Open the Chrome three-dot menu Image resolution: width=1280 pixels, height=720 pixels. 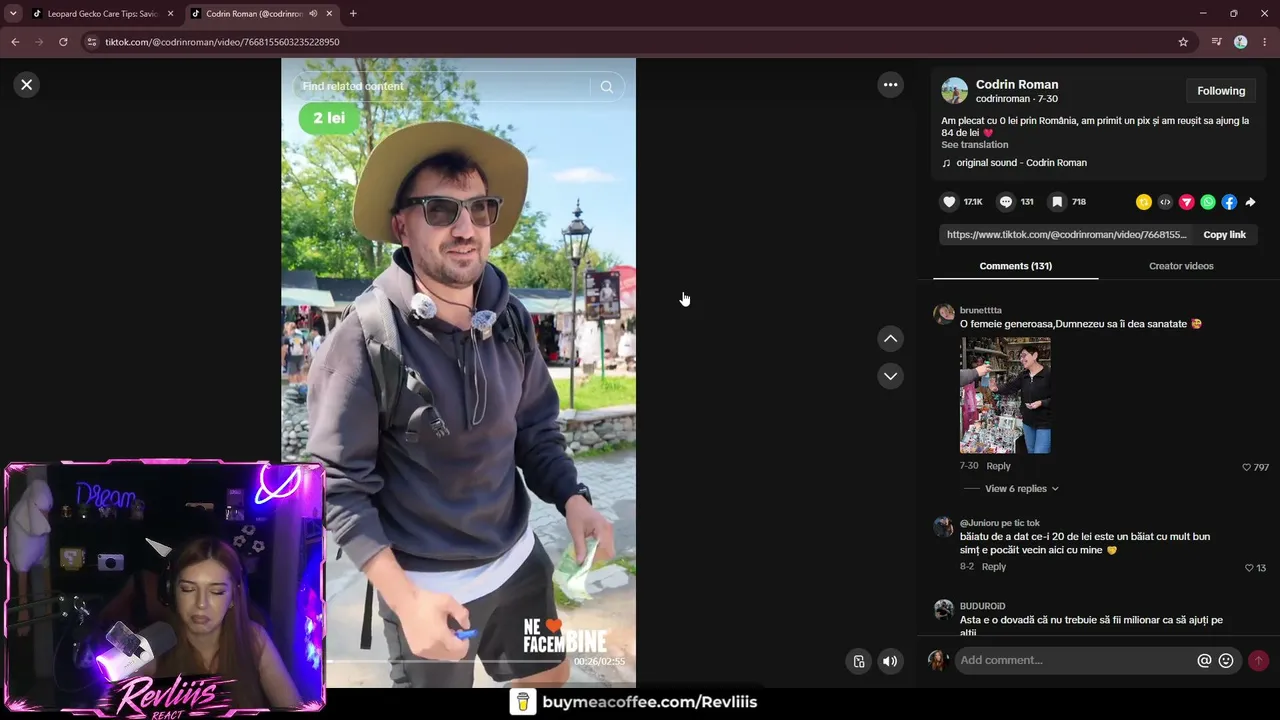point(1265,42)
